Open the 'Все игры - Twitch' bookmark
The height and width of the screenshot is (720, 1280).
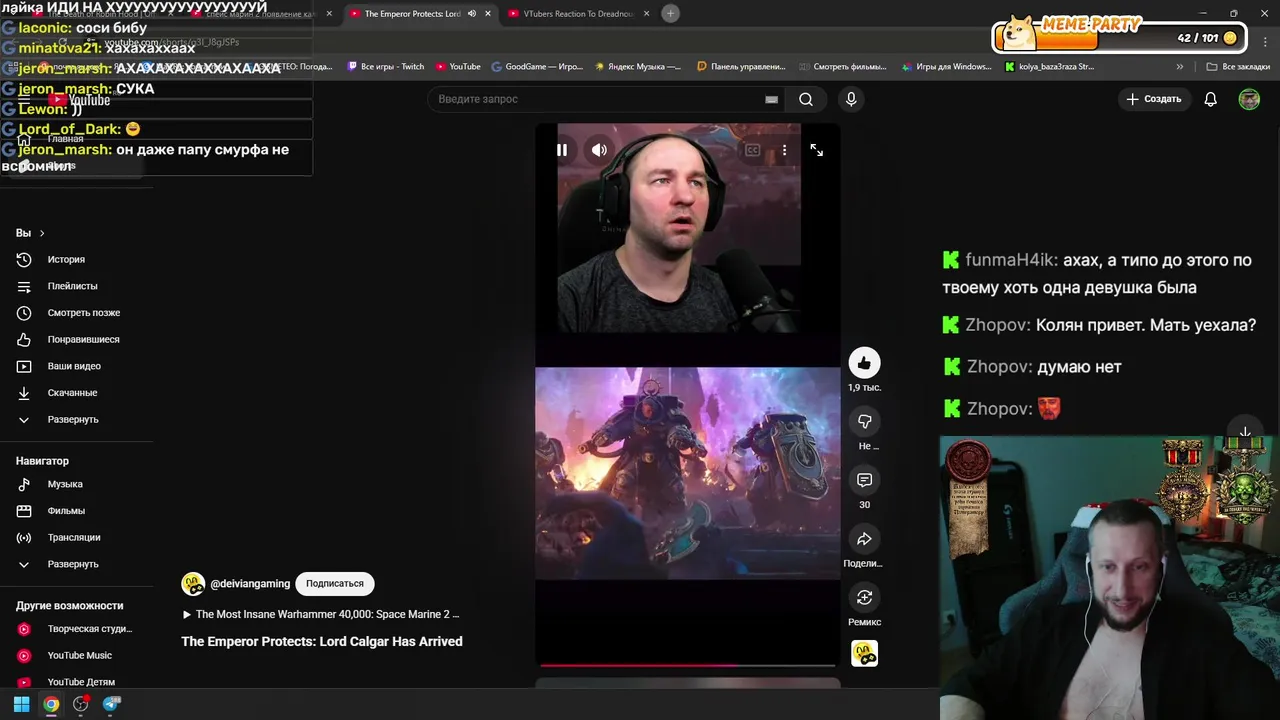tap(385, 67)
